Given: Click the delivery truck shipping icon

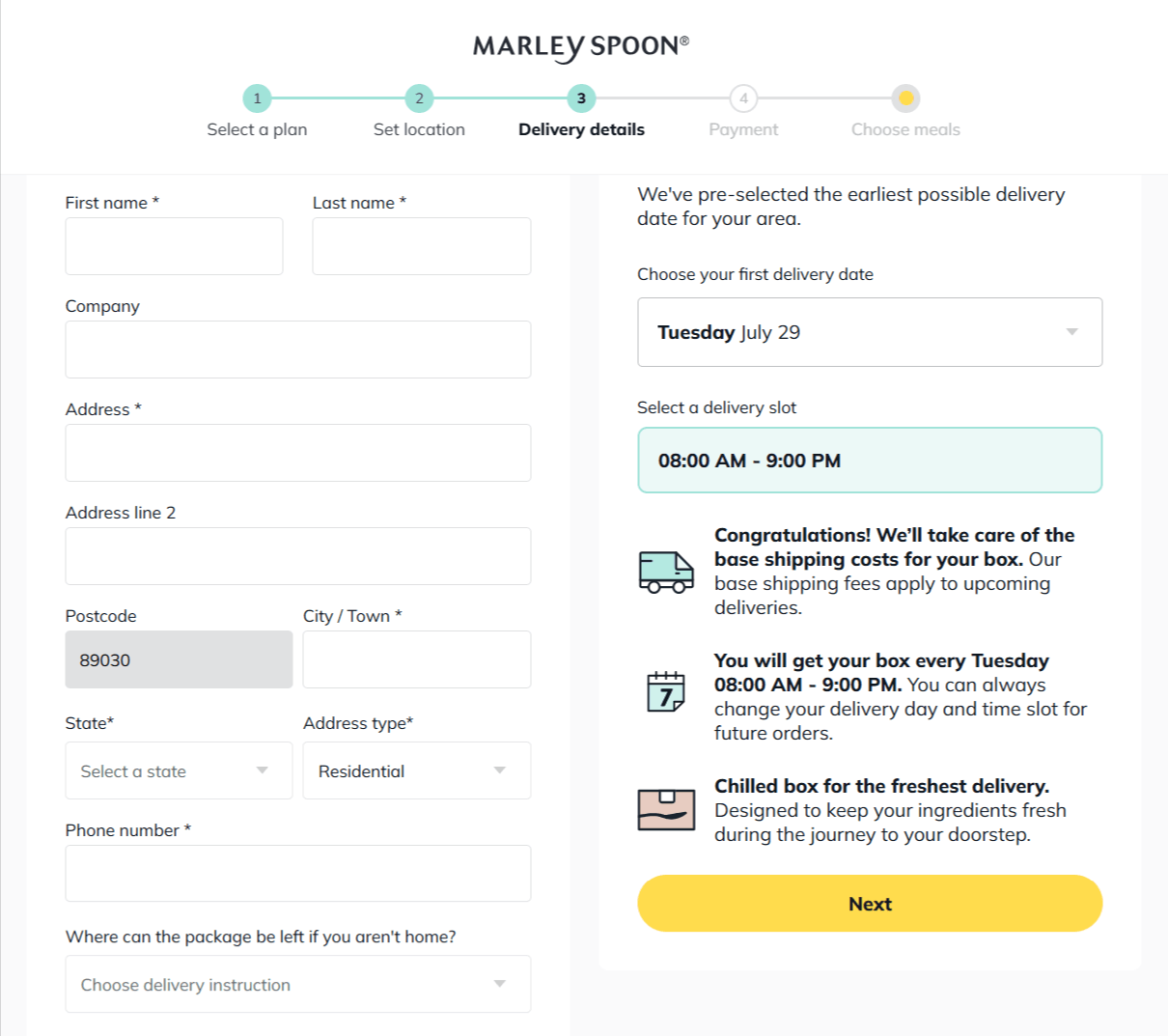Looking at the screenshot, I should [666, 571].
